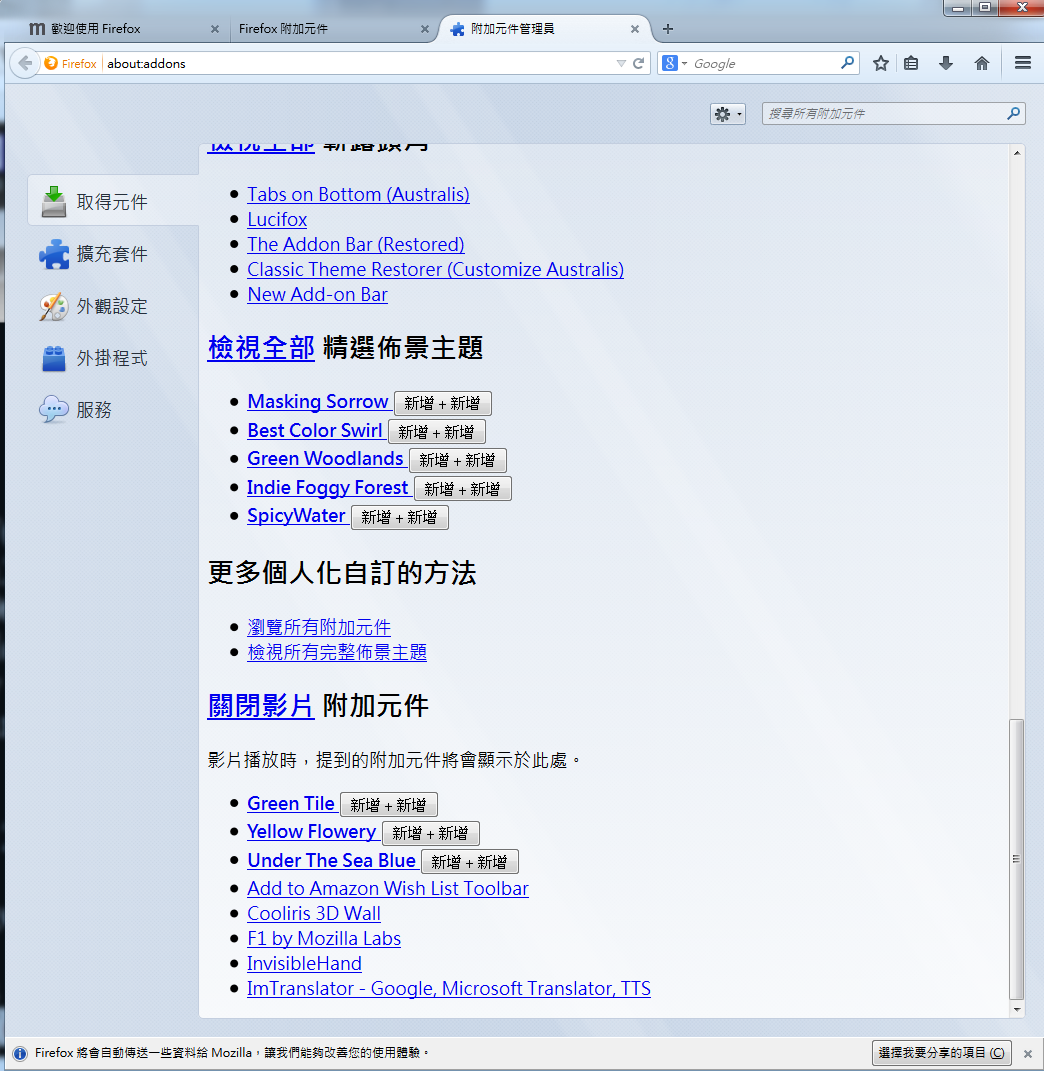Open Add to Amazon Wish List Toolbar link

388,889
